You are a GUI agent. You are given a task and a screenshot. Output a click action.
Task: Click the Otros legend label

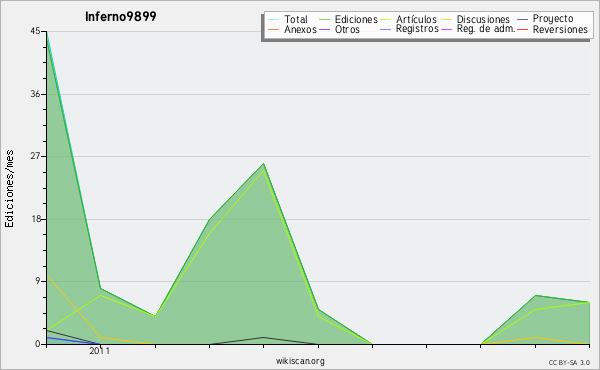(x=347, y=29)
